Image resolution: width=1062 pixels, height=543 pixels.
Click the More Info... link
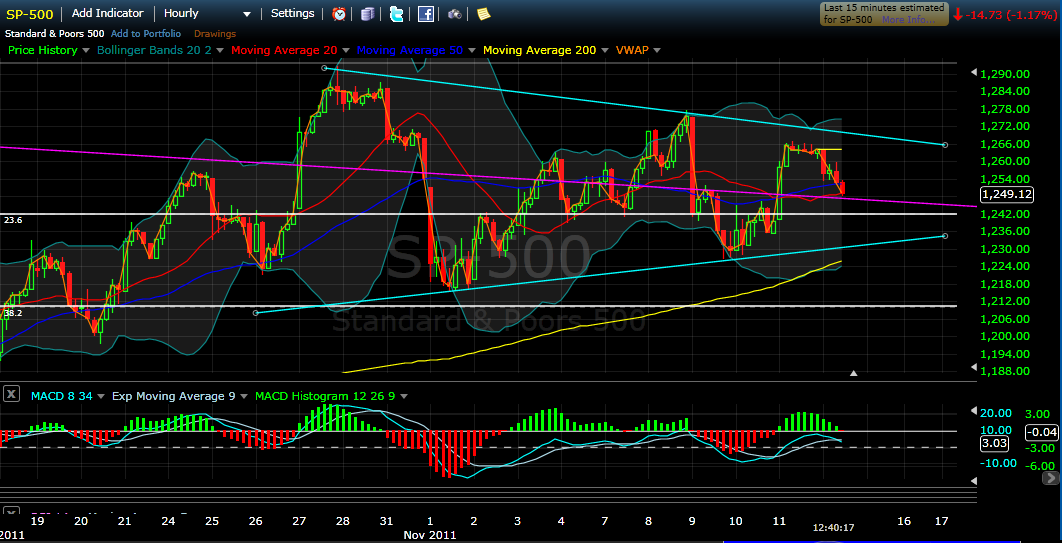(x=908, y=20)
